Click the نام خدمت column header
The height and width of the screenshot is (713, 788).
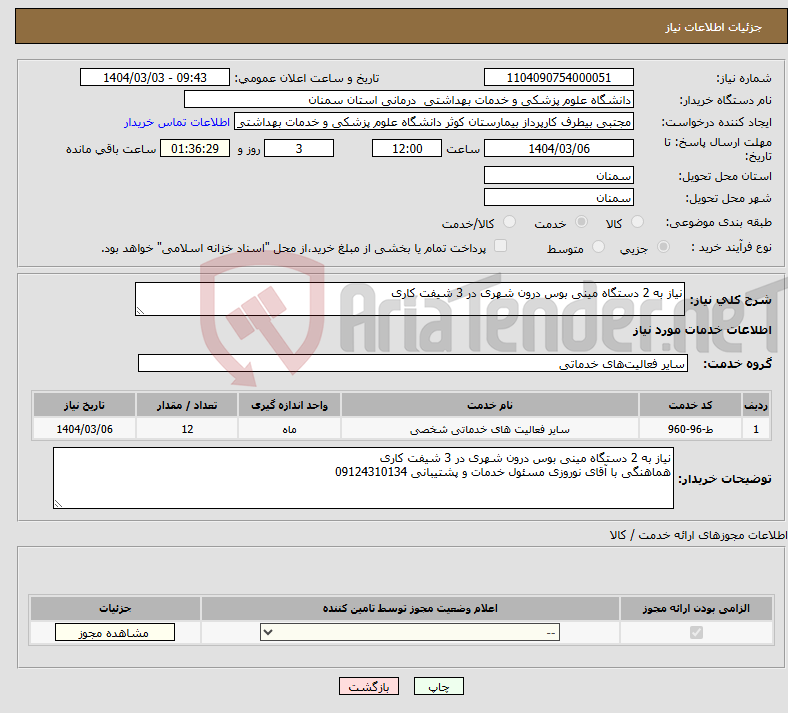tap(489, 405)
